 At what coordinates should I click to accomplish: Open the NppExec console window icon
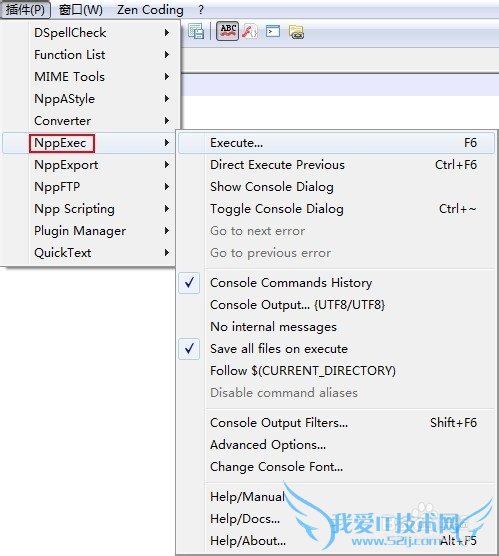pos(273,32)
